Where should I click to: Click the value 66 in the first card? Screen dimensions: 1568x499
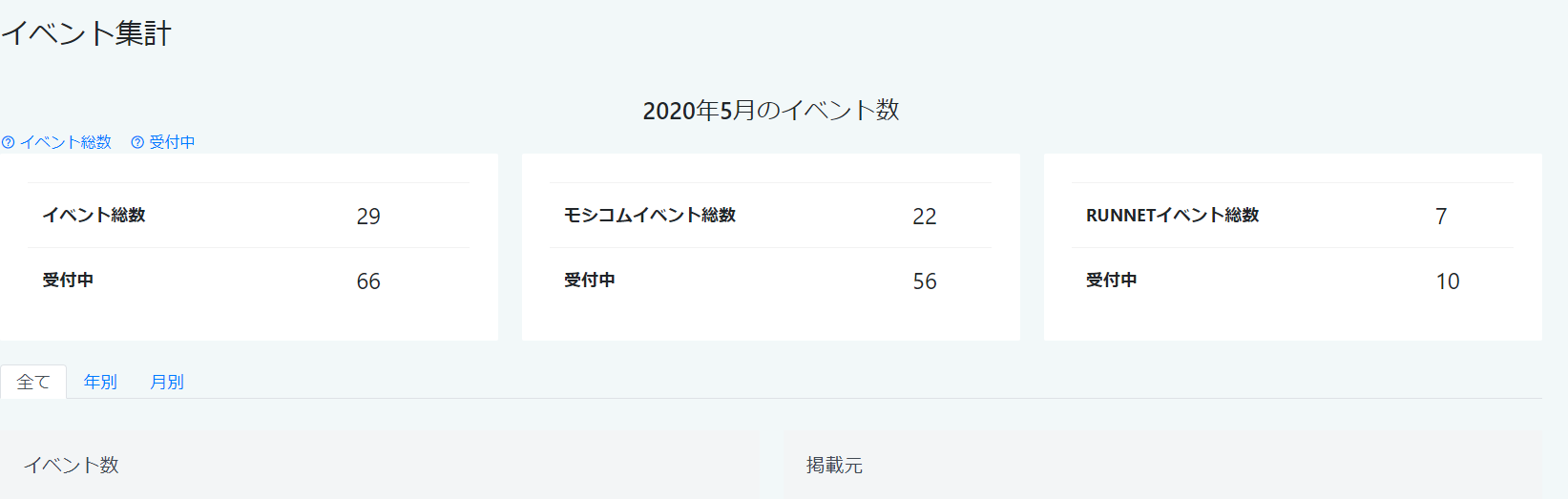(x=368, y=281)
